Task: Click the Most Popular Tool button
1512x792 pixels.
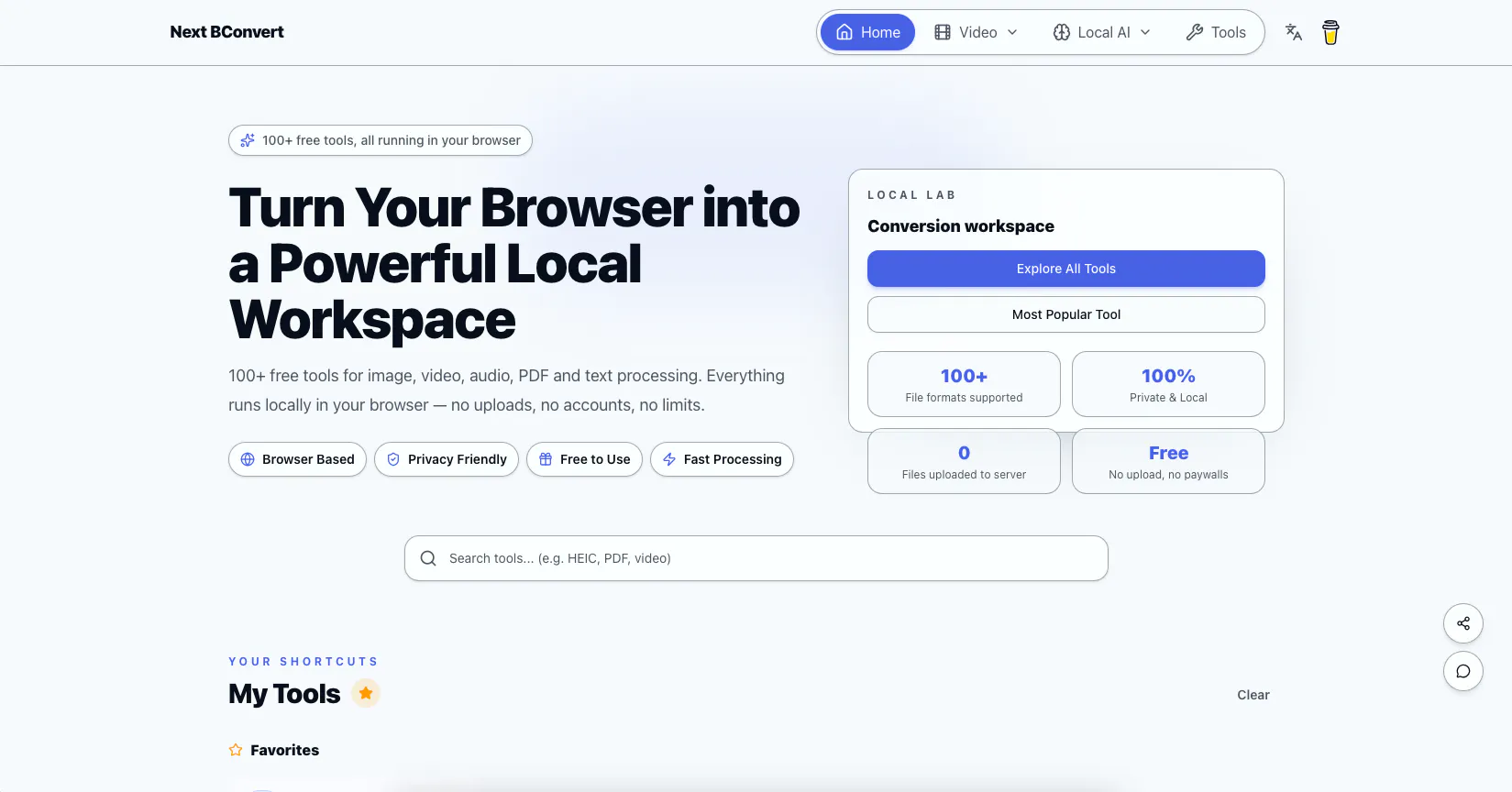Action: click(x=1066, y=314)
